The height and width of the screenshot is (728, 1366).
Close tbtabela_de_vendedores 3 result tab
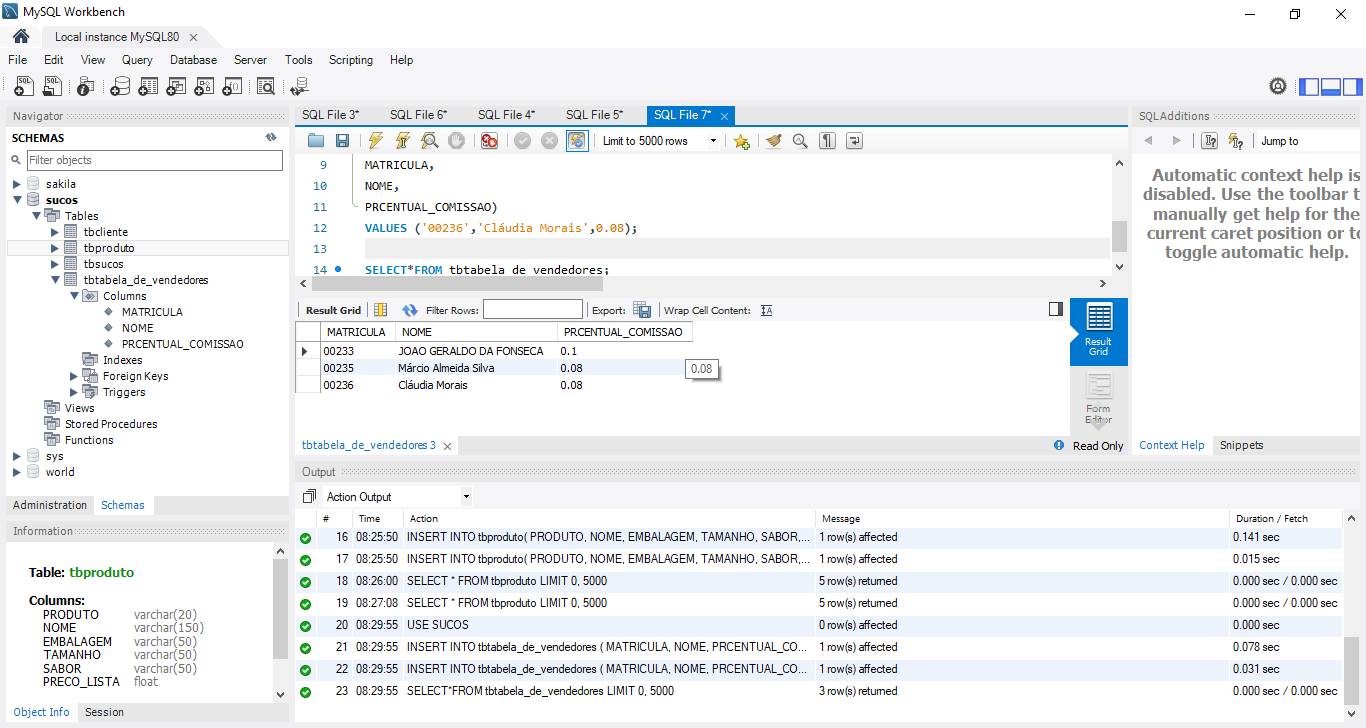pyautogui.click(x=447, y=446)
